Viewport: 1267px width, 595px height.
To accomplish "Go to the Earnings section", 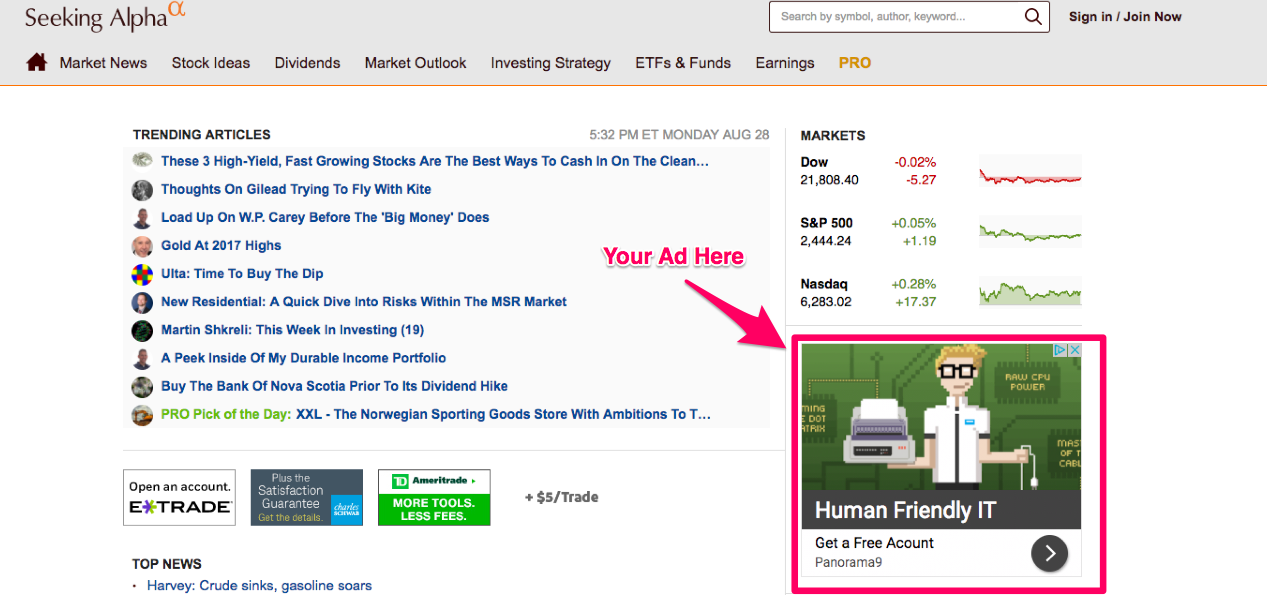I will 785,63.
